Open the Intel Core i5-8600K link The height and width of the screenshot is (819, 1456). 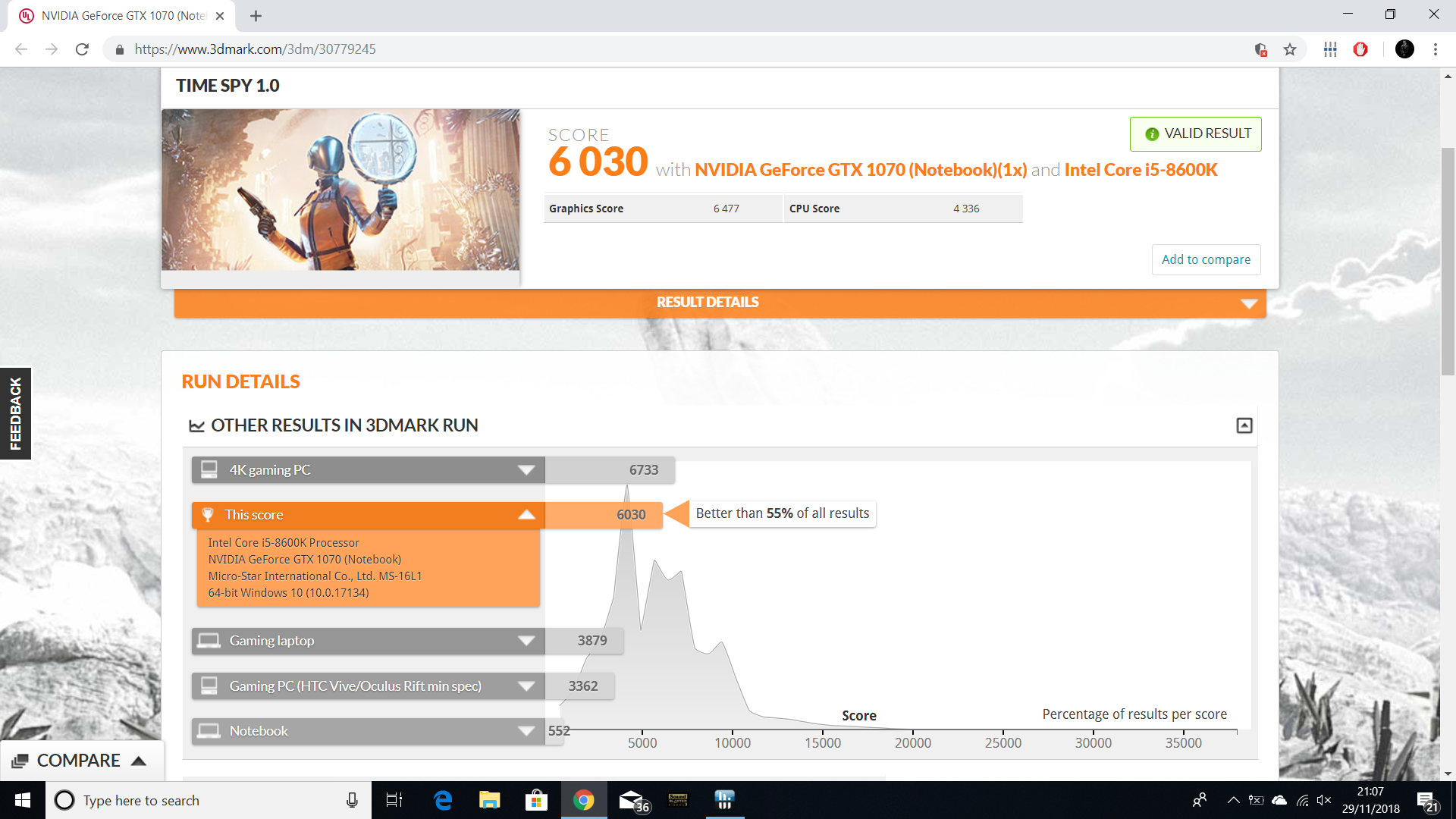(x=1141, y=170)
